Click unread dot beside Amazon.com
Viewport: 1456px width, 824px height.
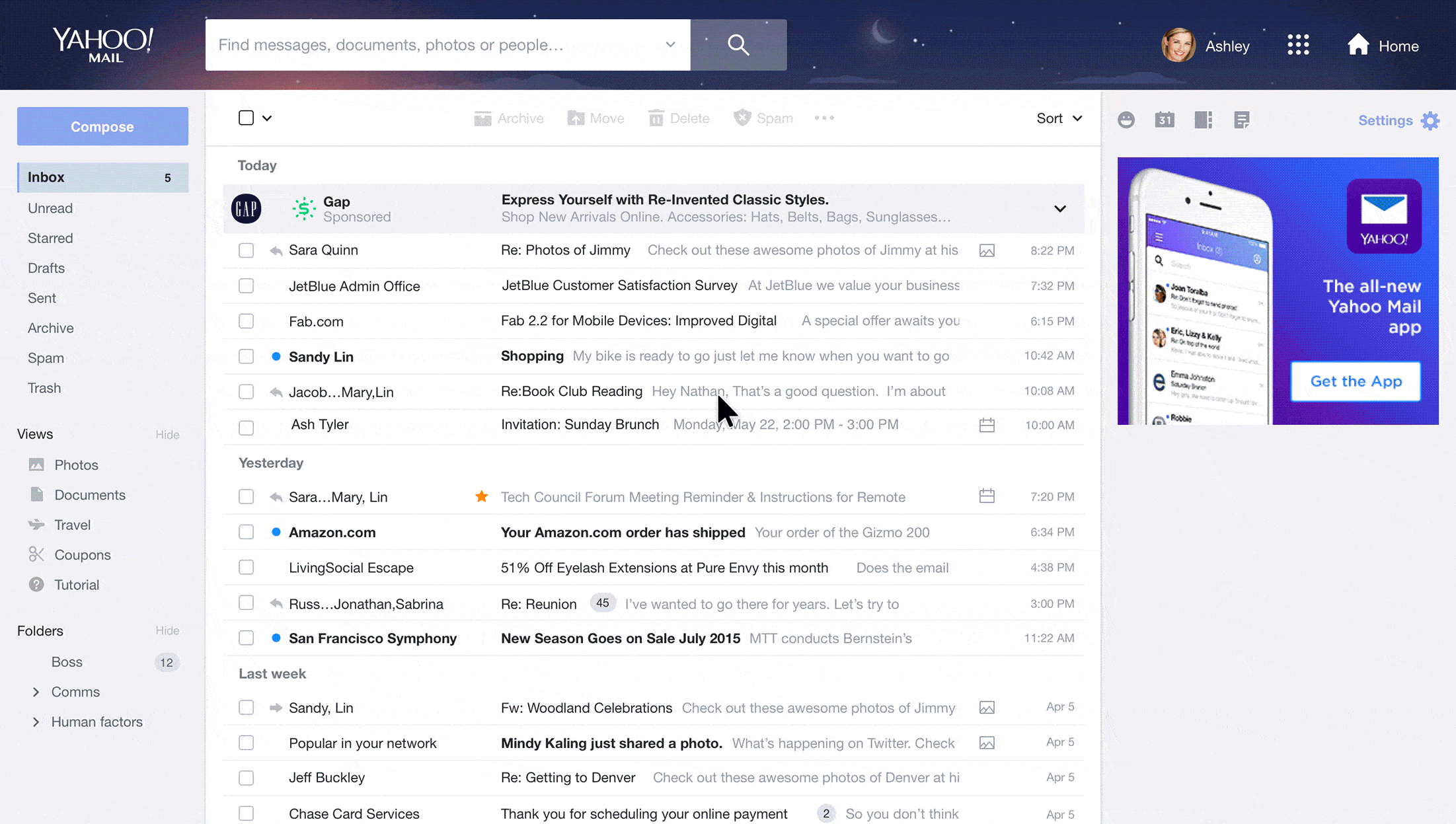click(x=276, y=532)
